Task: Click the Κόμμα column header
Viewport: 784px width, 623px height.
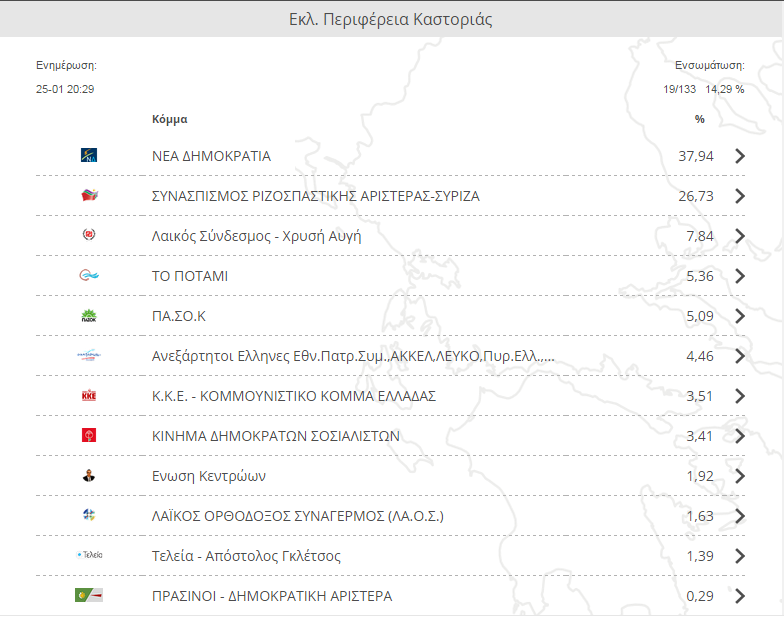Action: coord(170,119)
